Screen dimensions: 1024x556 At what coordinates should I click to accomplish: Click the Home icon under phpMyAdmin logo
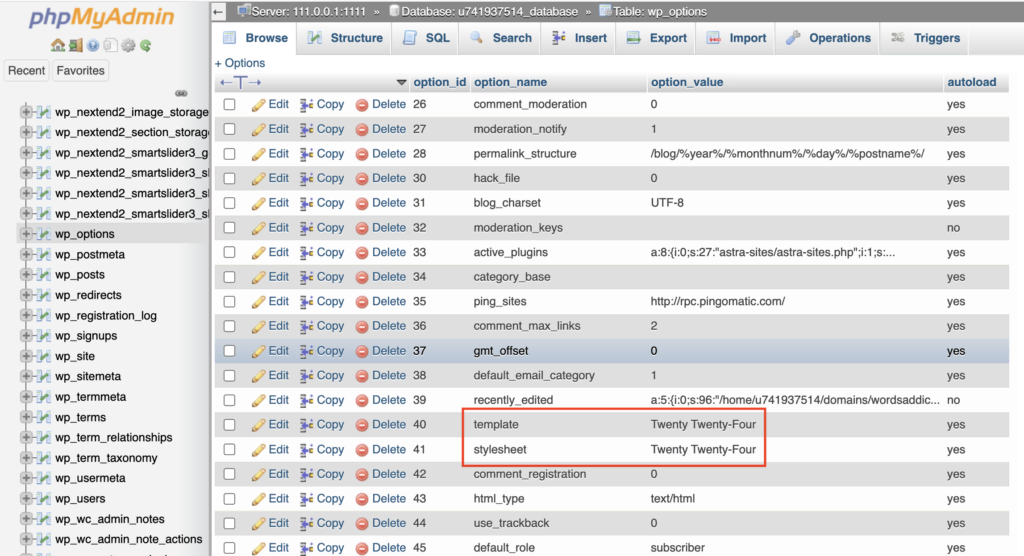58,45
